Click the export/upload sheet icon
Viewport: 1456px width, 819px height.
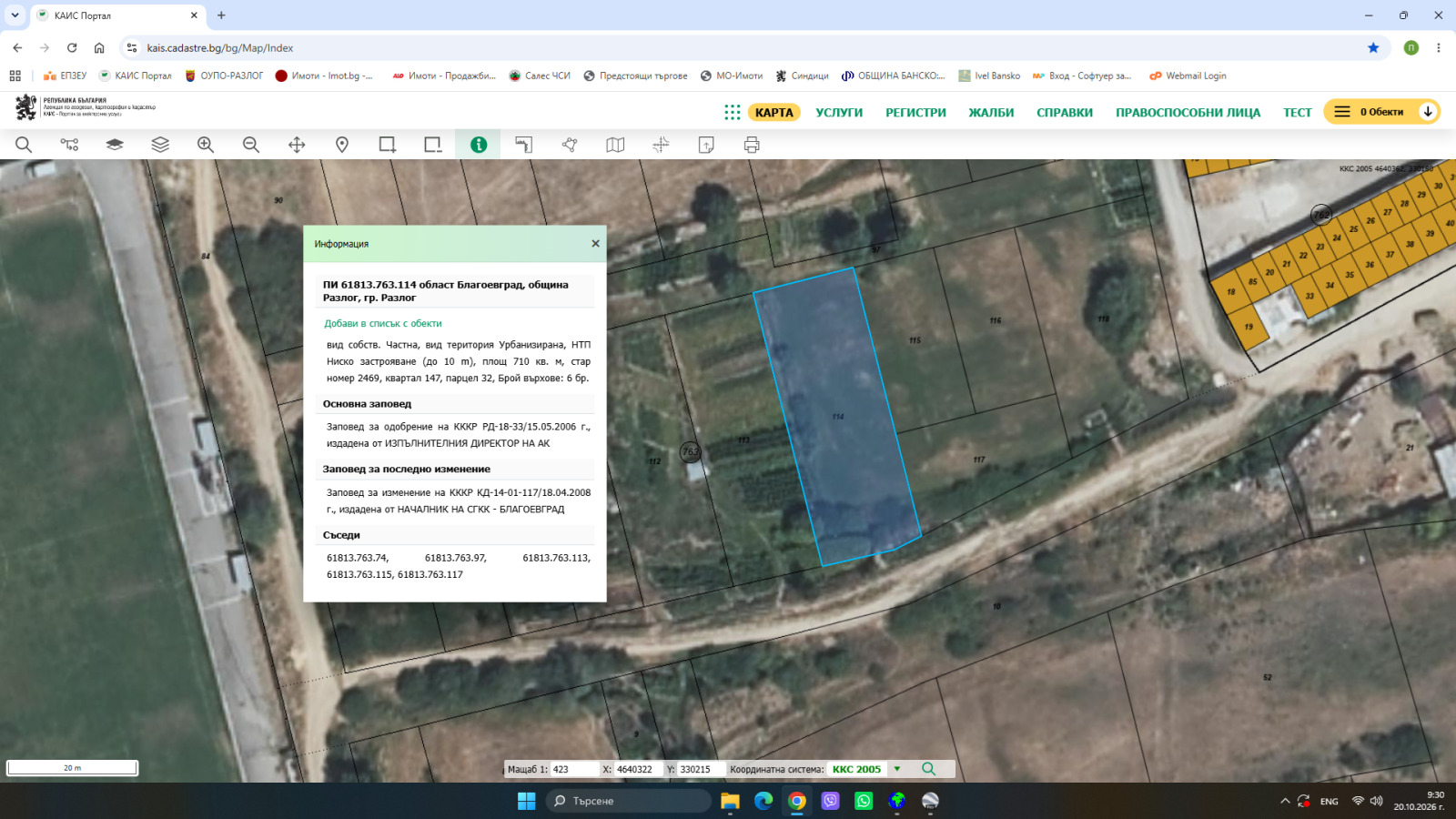point(706,145)
